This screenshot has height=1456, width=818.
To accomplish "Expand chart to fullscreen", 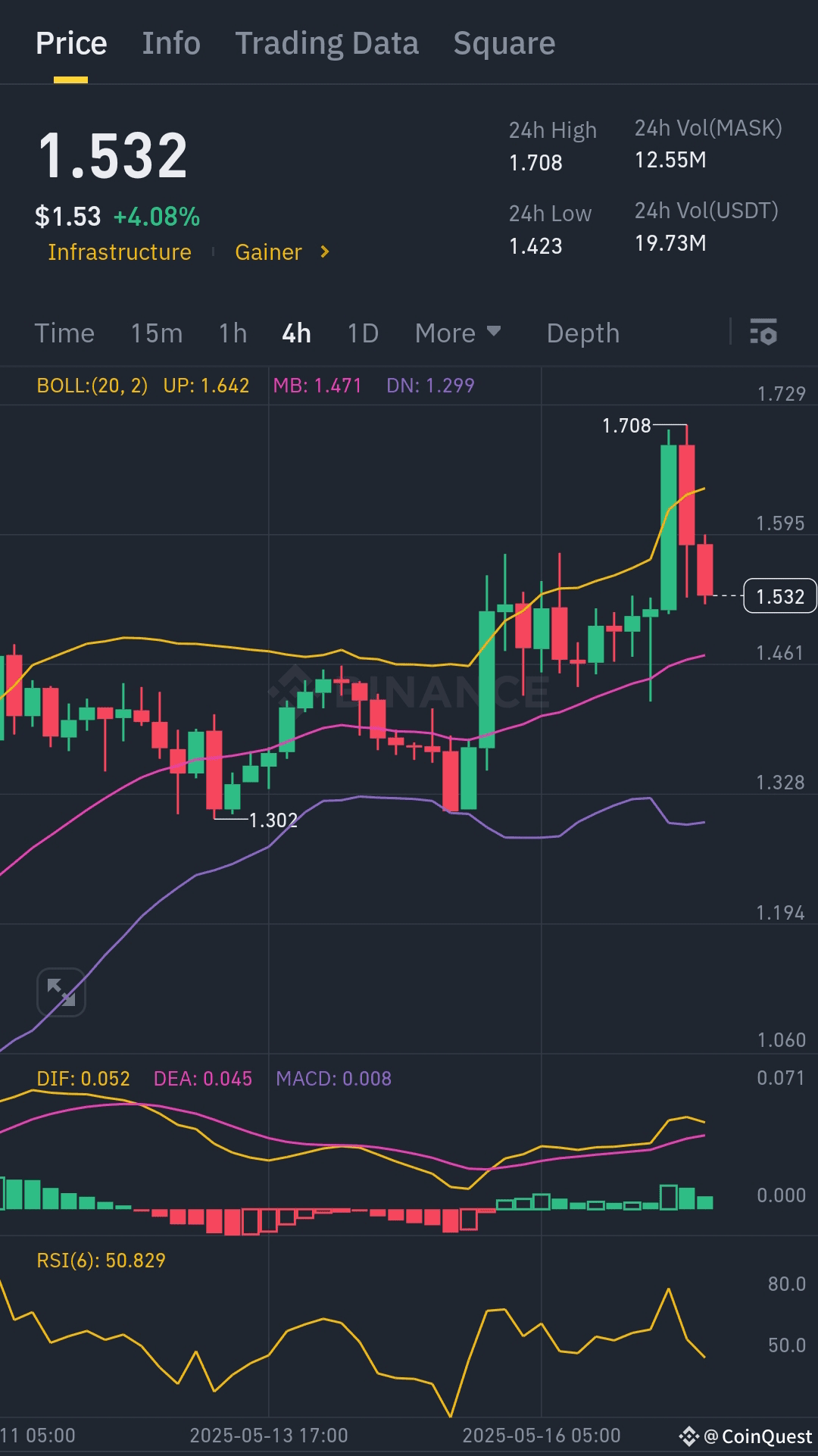I will 61,992.
